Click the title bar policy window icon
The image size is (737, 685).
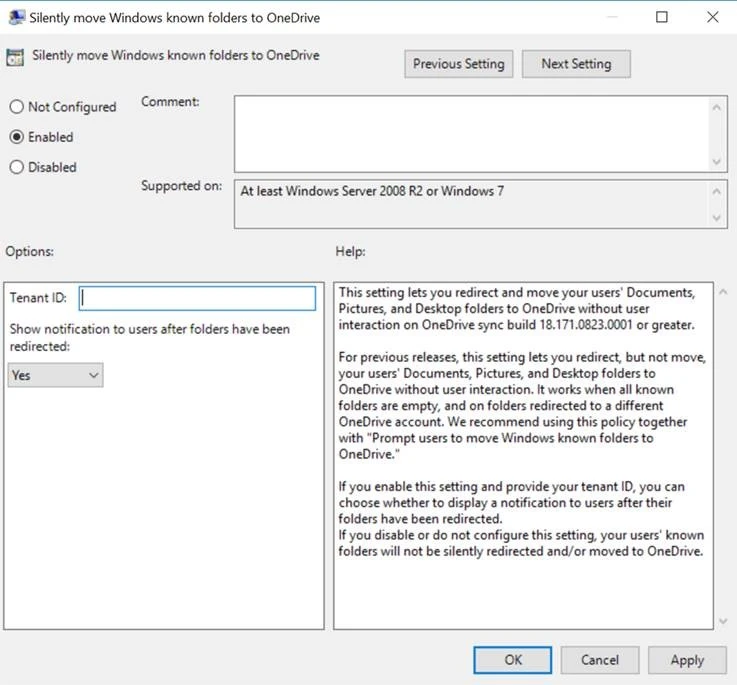[x=16, y=17]
